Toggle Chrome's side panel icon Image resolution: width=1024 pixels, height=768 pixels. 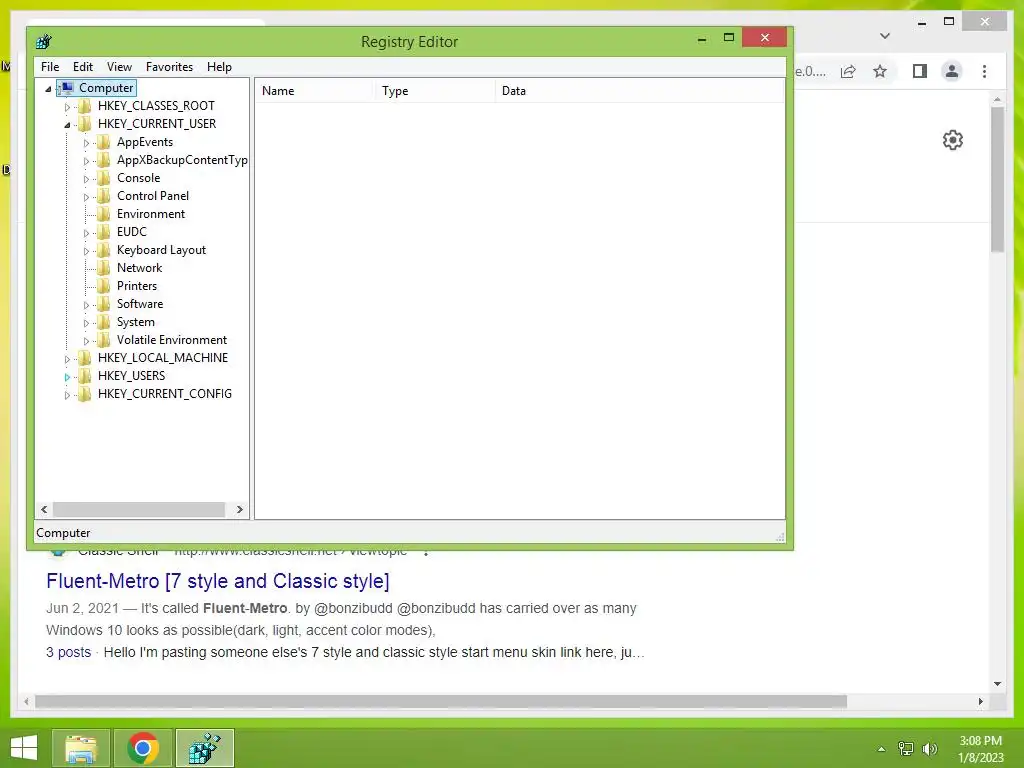pyautogui.click(x=920, y=71)
